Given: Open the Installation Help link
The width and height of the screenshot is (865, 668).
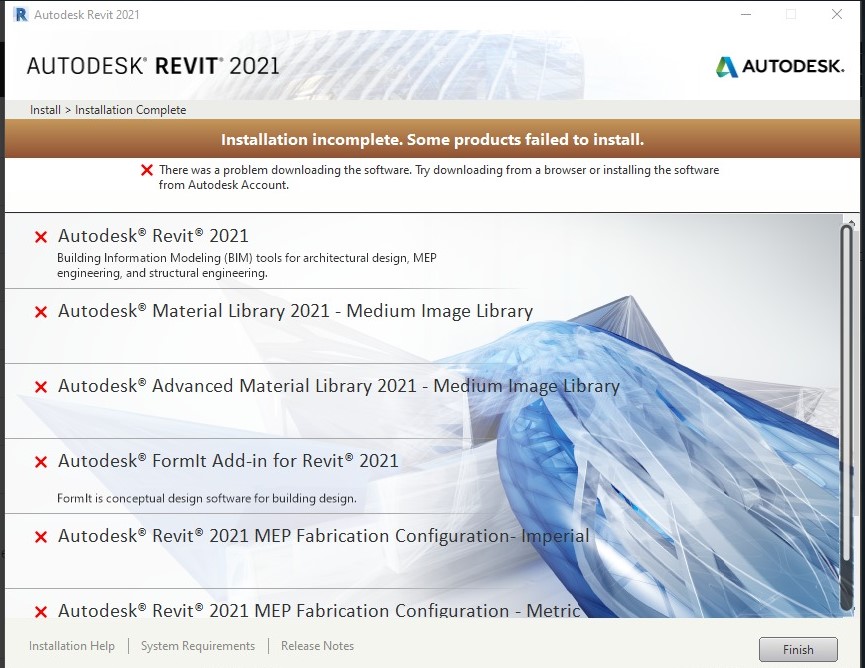Looking at the screenshot, I should click(71, 646).
